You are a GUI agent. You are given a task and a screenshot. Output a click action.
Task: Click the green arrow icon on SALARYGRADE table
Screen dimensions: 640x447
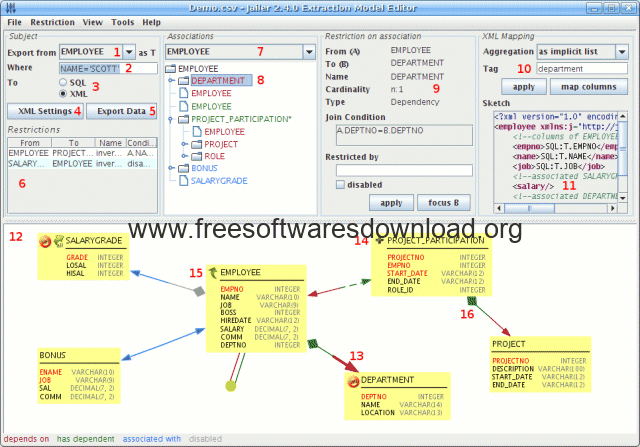(59, 240)
